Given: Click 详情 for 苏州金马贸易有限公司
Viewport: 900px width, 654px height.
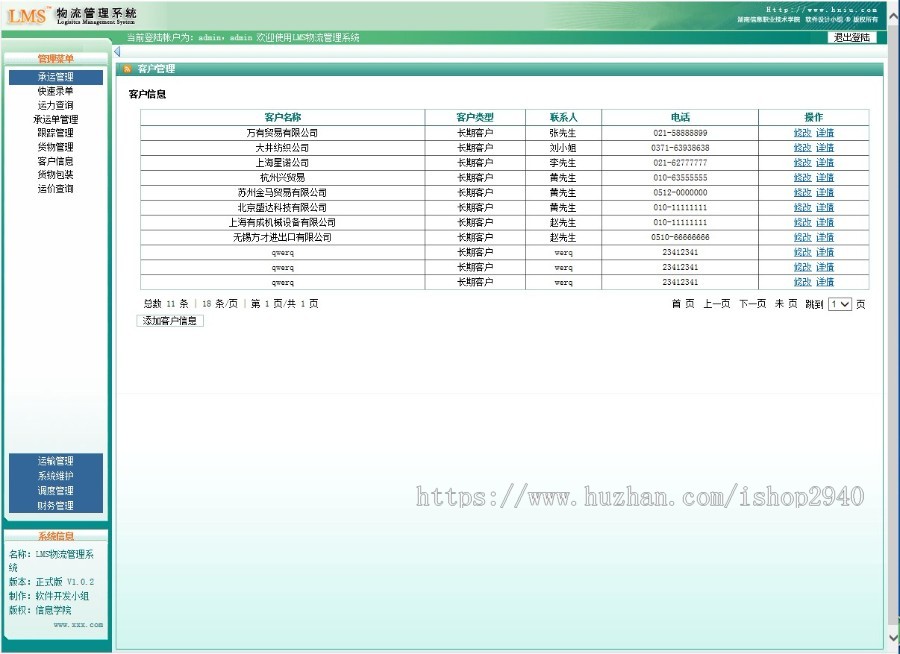Looking at the screenshot, I should 825,192.
